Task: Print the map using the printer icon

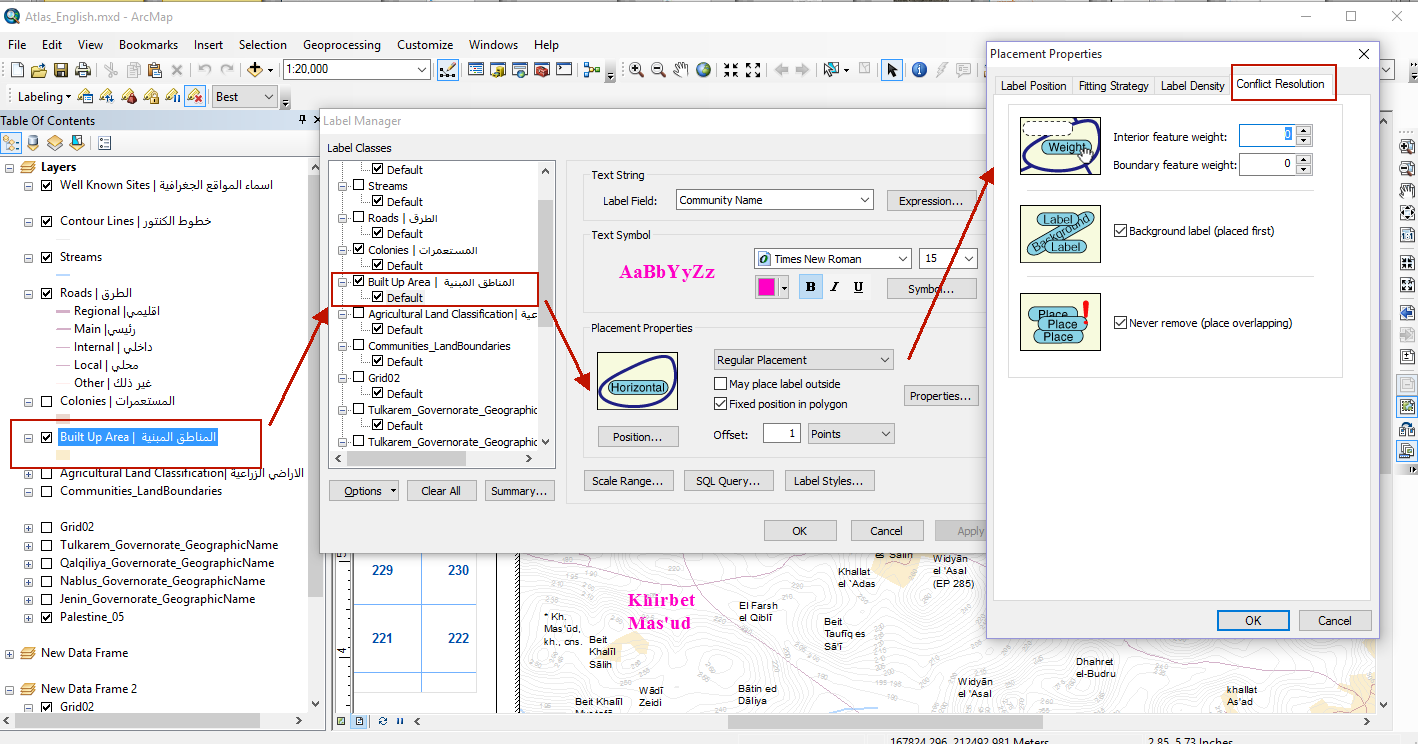Action: tap(83, 70)
